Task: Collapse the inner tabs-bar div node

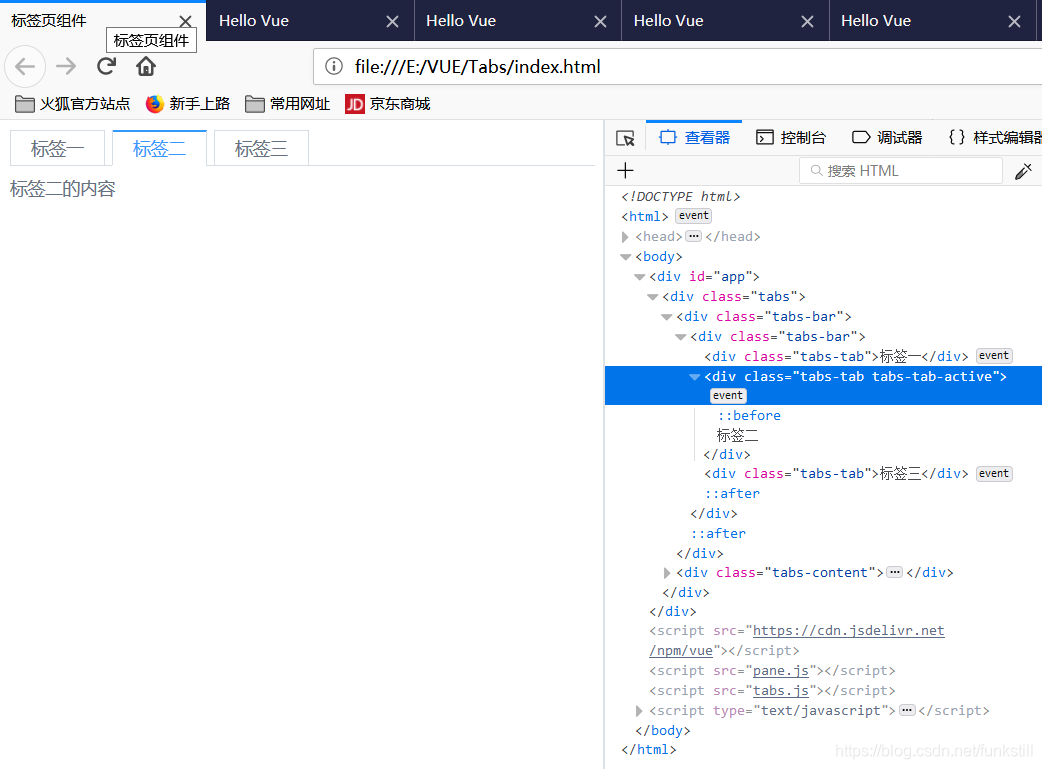Action: click(680, 337)
